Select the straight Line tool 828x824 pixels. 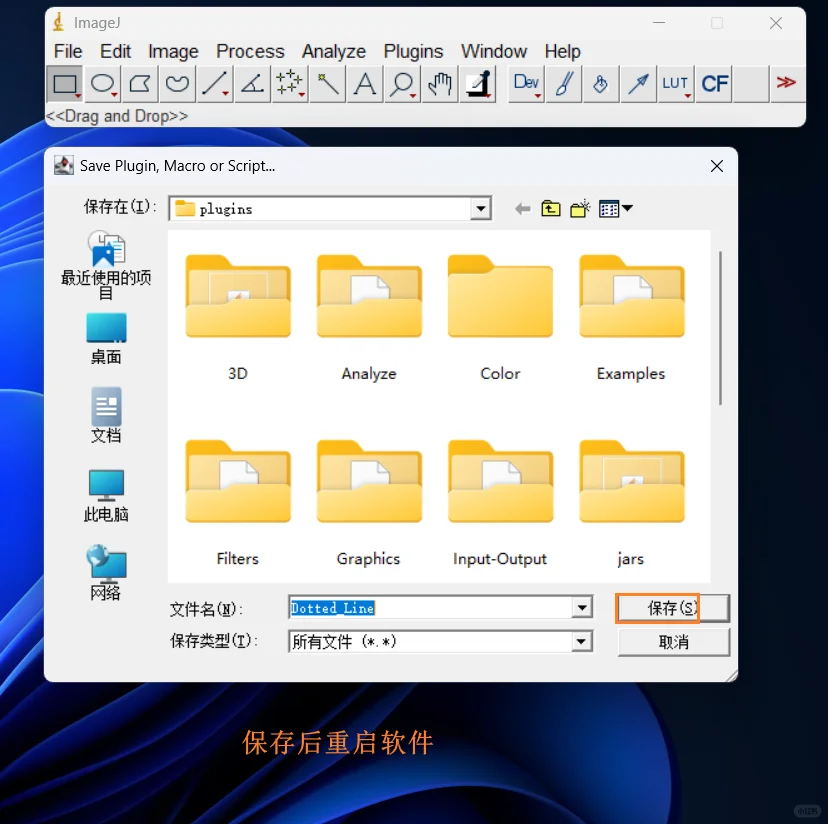click(214, 84)
